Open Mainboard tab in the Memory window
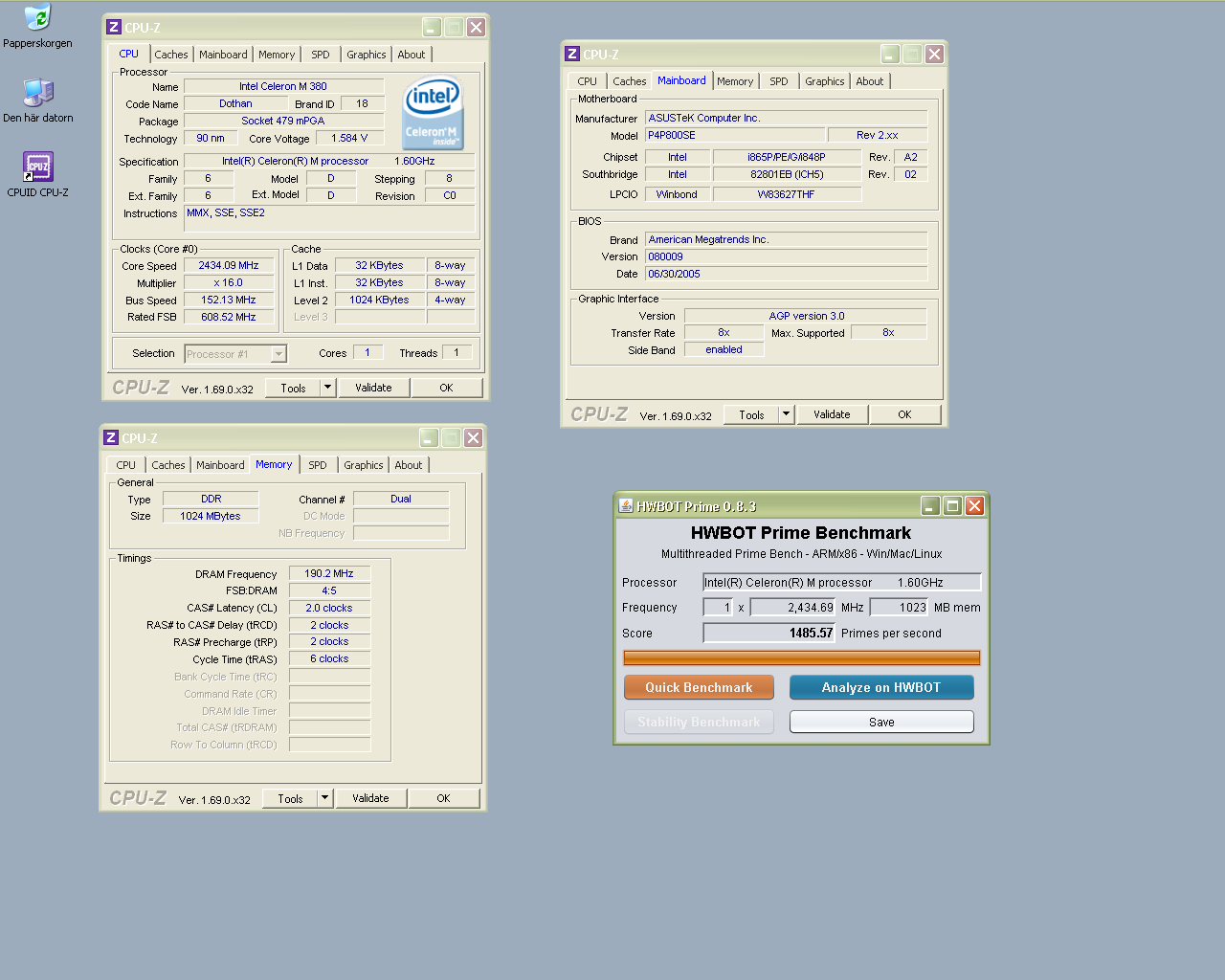The width and height of the screenshot is (1225, 980). pos(220,465)
